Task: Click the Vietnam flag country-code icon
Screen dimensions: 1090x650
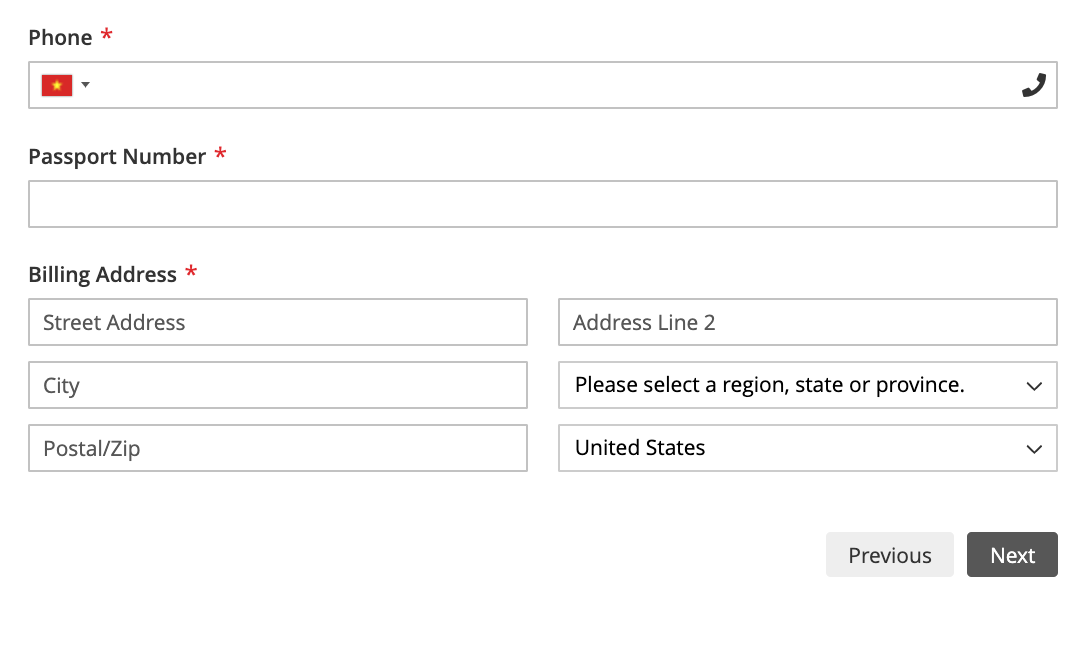Action: pyautogui.click(x=57, y=85)
